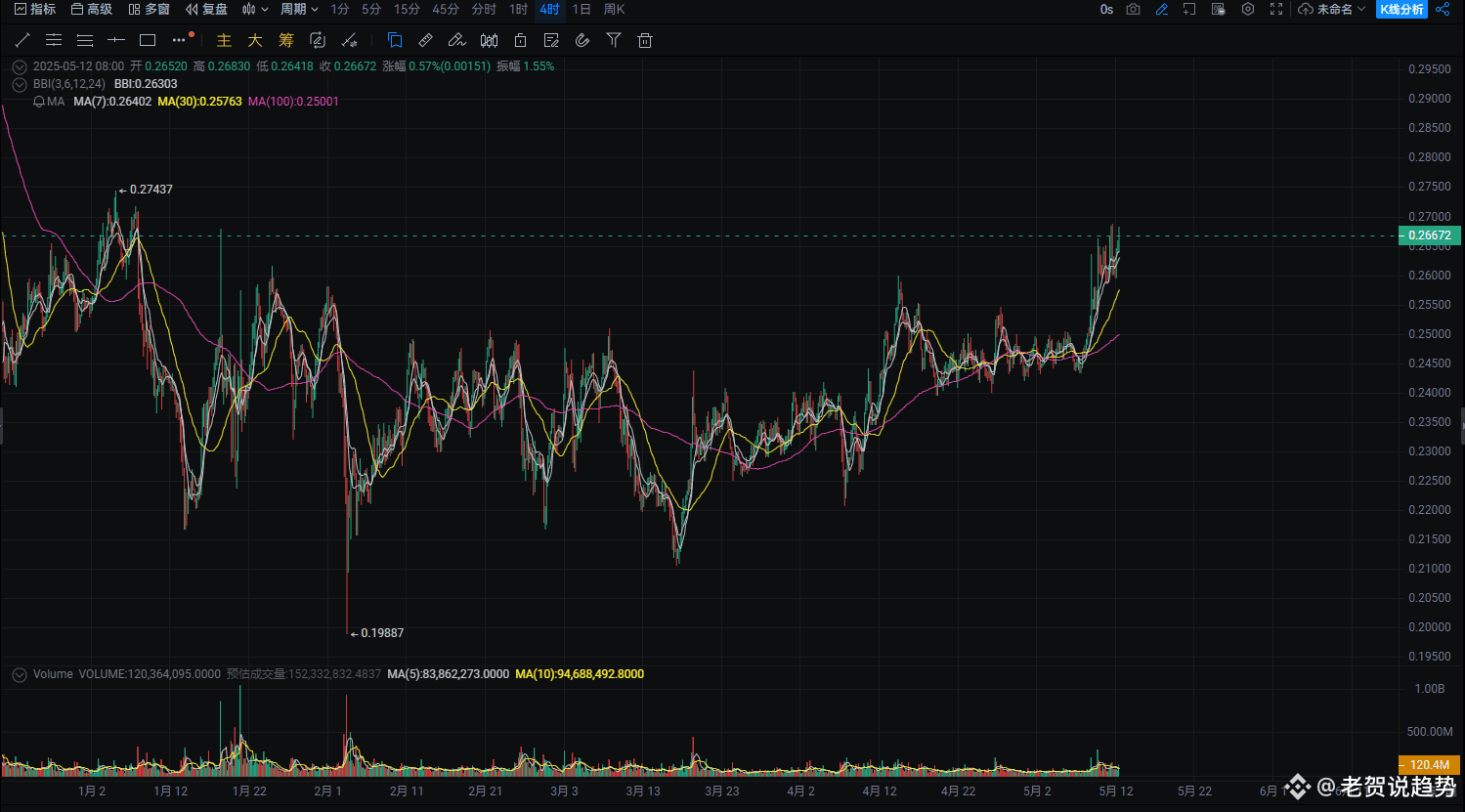1465x812 pixels.
Task: Select the trend line drawing tool
Action: click(22, 40)
